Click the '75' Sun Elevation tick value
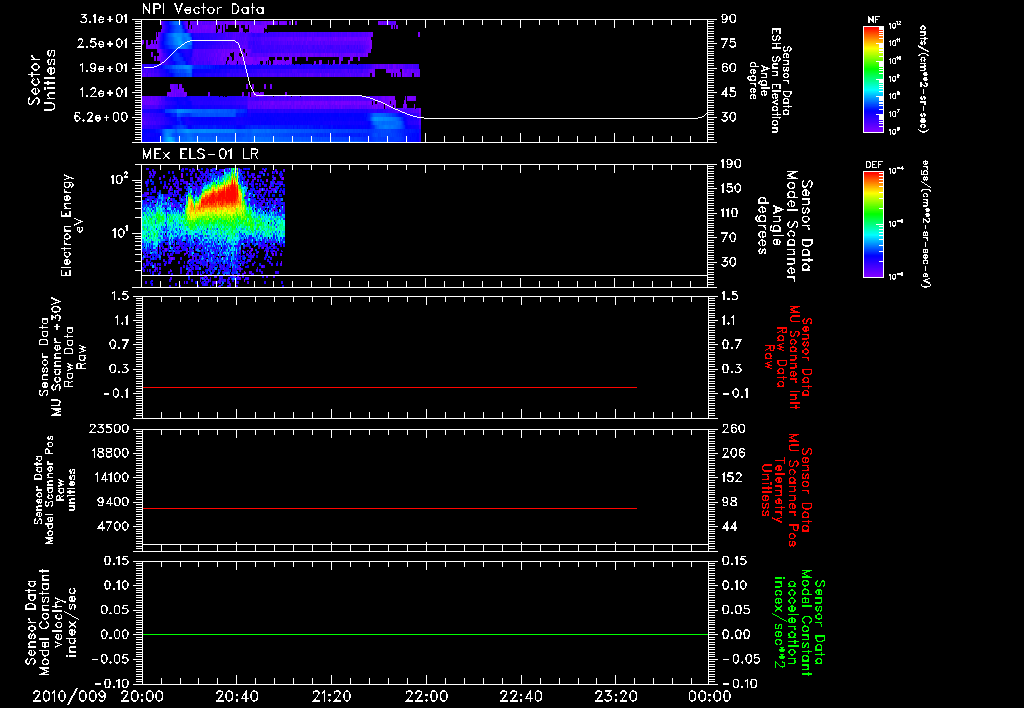The height and width of the screenshot is (708, 1024). 729,43
